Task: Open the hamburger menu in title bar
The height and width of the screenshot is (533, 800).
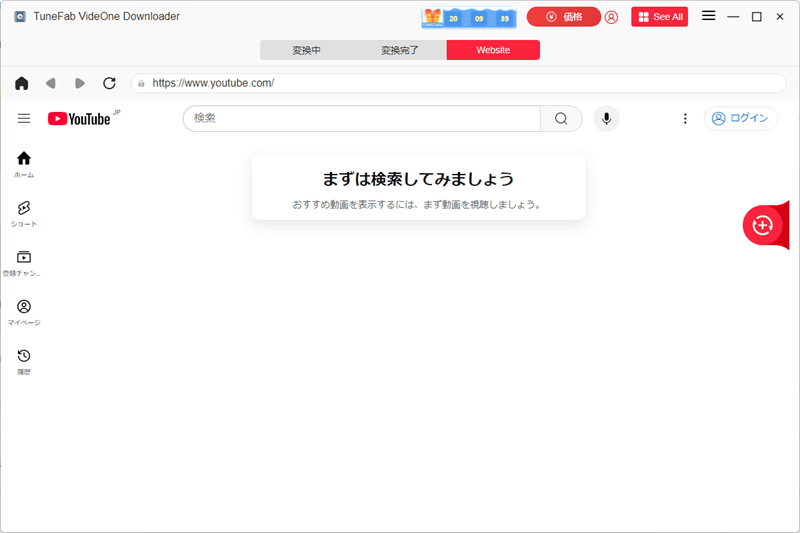Action: (x=708, y=16)
